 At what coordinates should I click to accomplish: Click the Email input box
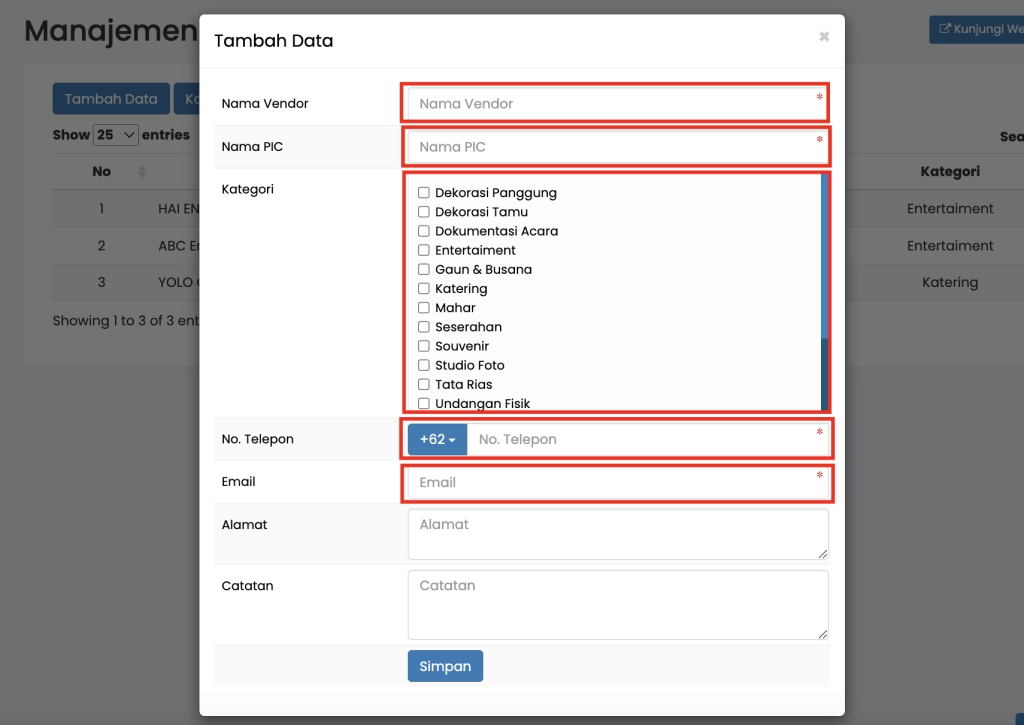pos(610,483)
